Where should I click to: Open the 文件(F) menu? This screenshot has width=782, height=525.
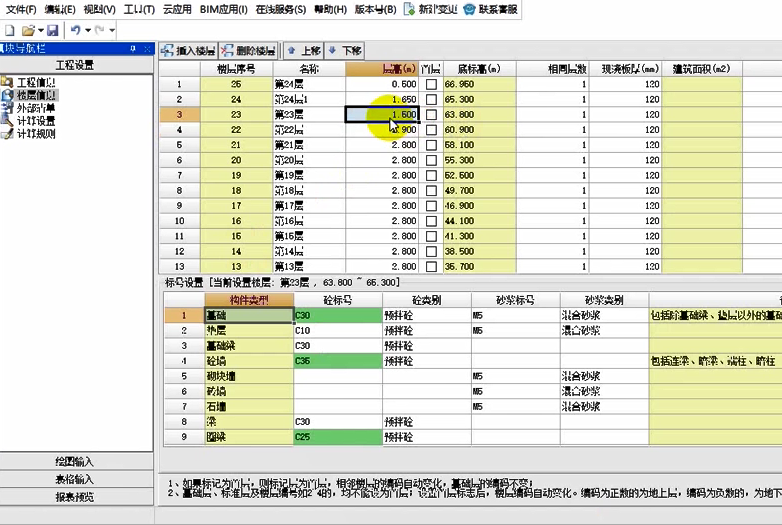click(x=19, y=9)
